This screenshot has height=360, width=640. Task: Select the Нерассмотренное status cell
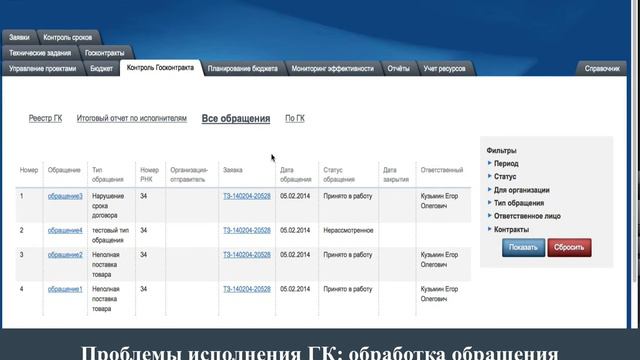348,230
